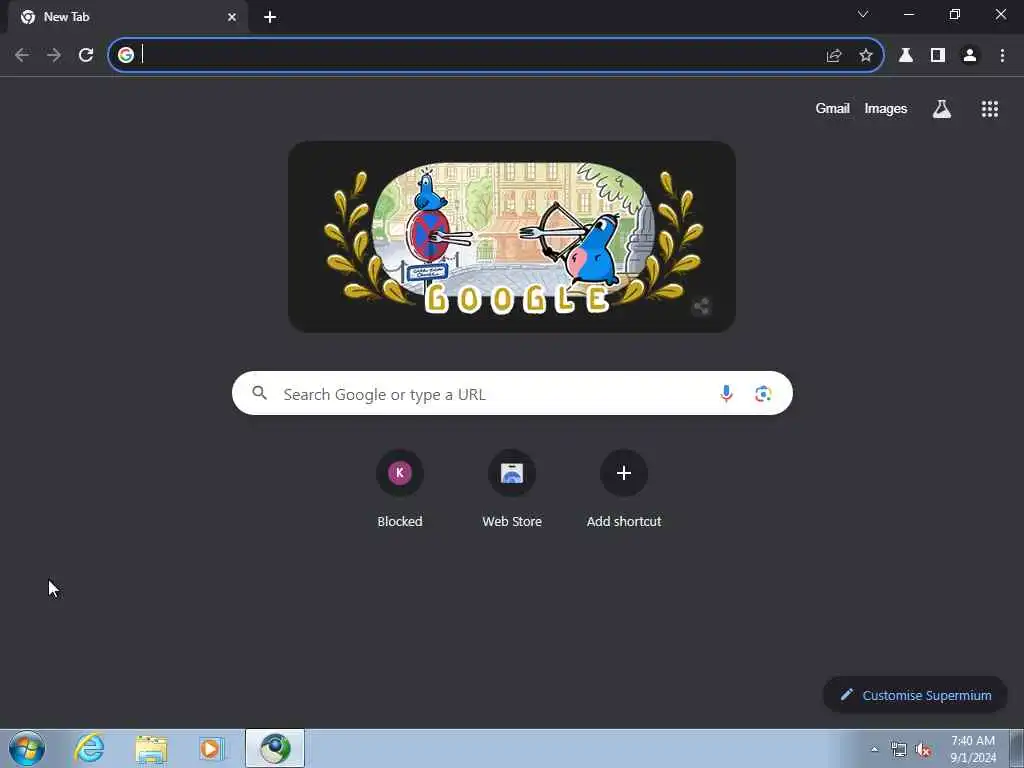Bookmark this tab with the star icon
Screen dimensions: 1024x768
[x=866, y=56]
